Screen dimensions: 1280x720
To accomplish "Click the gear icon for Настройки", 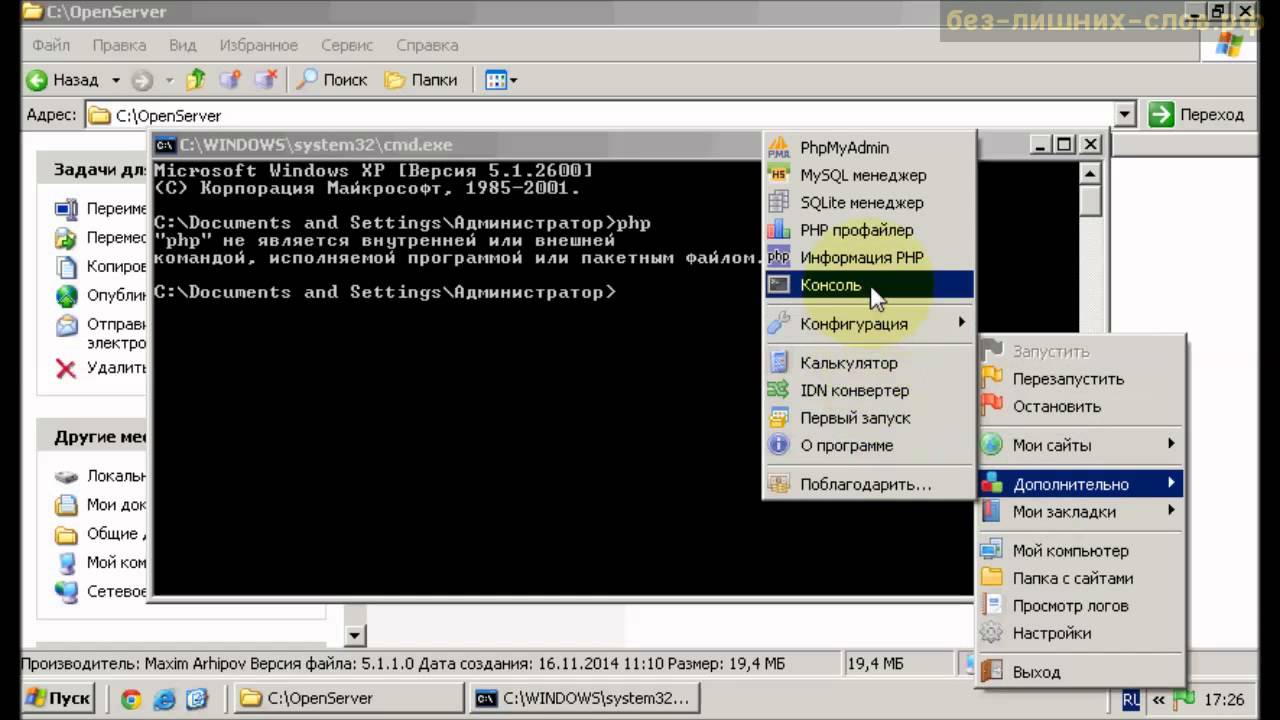I will [991, 633].
